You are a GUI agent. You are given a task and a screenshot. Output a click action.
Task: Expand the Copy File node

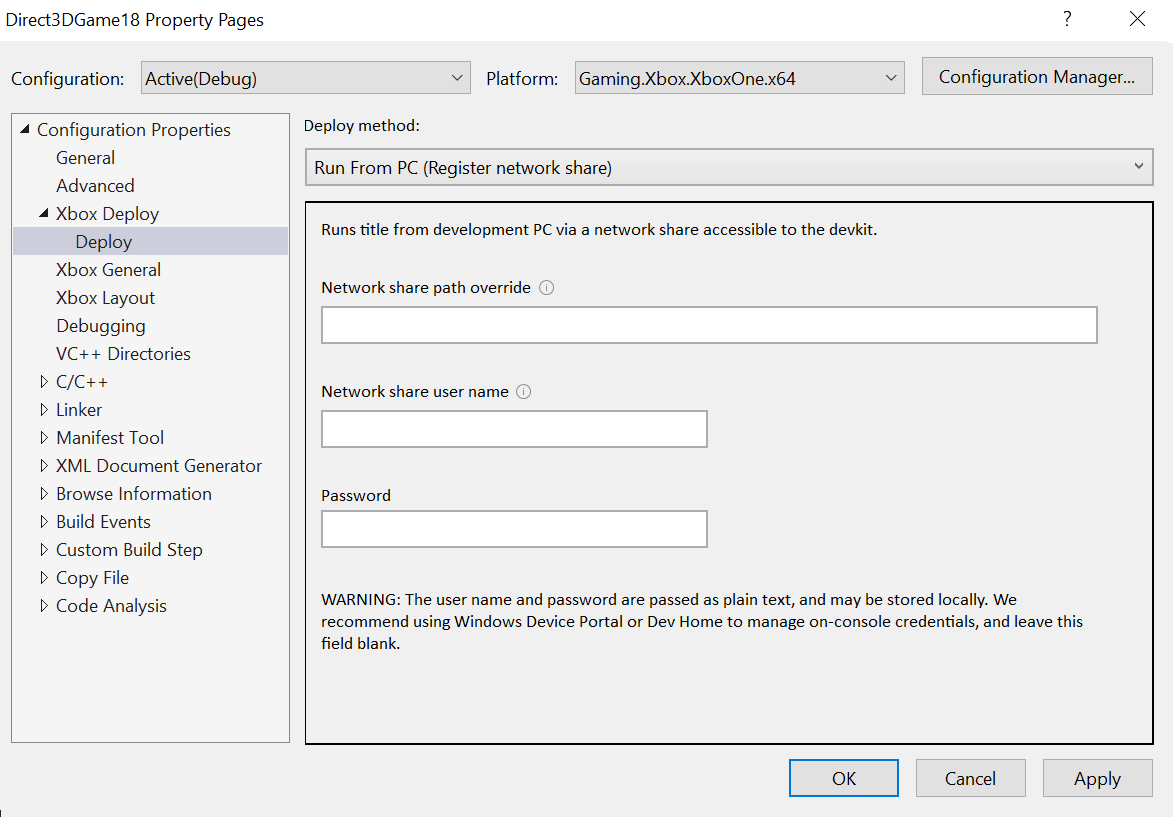(x=44, y=578)
